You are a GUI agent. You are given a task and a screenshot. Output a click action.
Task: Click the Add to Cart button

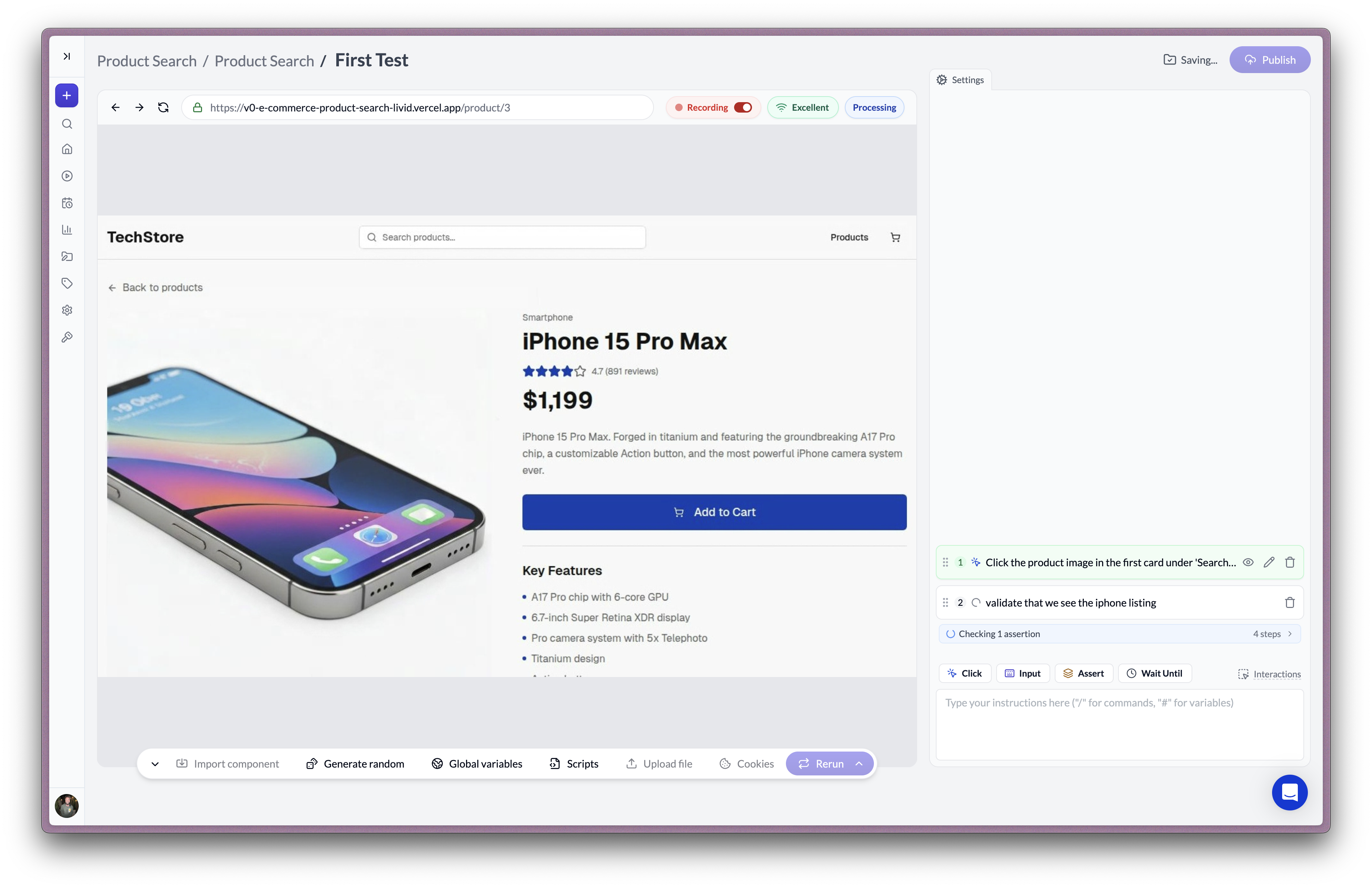pos(714,512)
